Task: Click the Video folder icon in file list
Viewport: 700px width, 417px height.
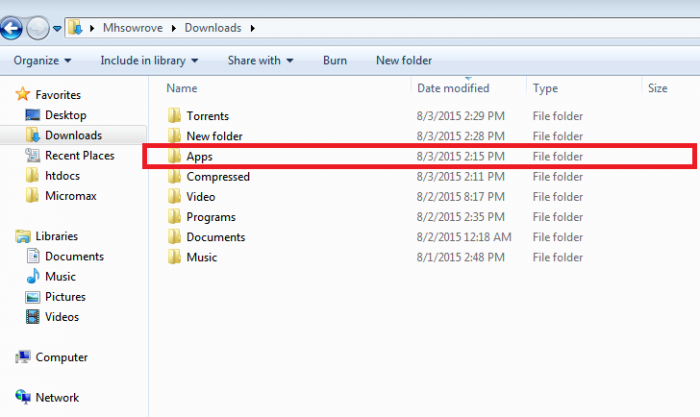Action: (174, 196)
